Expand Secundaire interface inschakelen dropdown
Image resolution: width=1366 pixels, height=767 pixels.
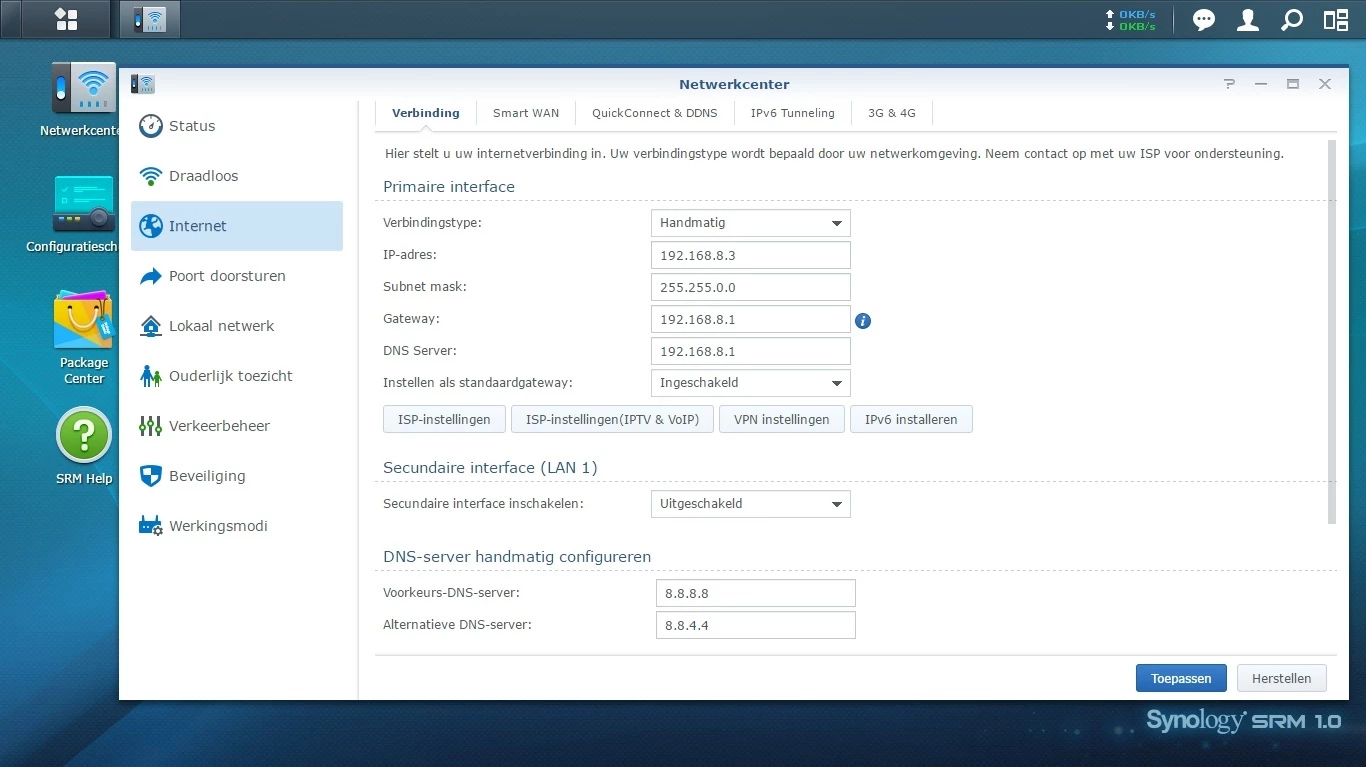click(x=750, y=504)
